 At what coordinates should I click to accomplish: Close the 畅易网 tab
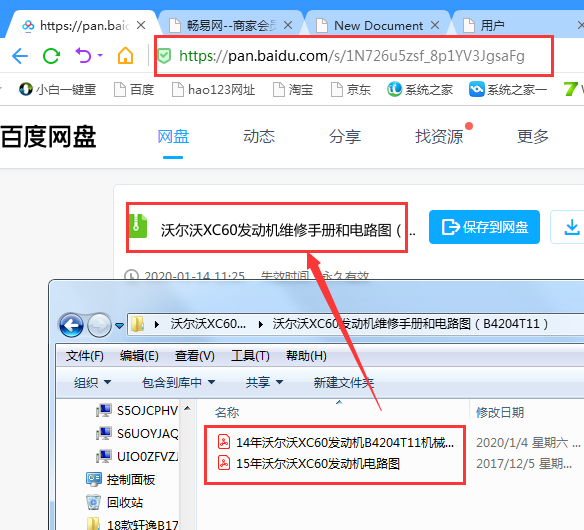pos(288,25)
